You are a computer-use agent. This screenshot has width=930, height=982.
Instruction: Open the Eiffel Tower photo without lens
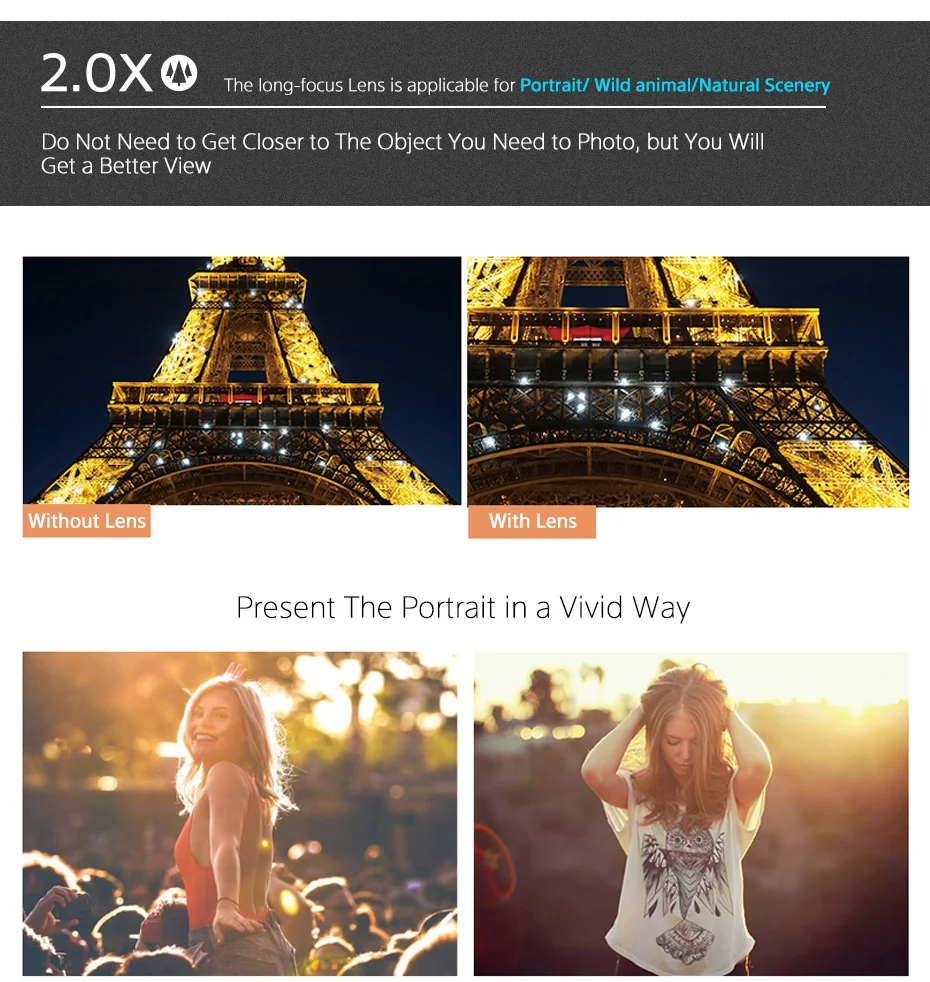(242, 380)
